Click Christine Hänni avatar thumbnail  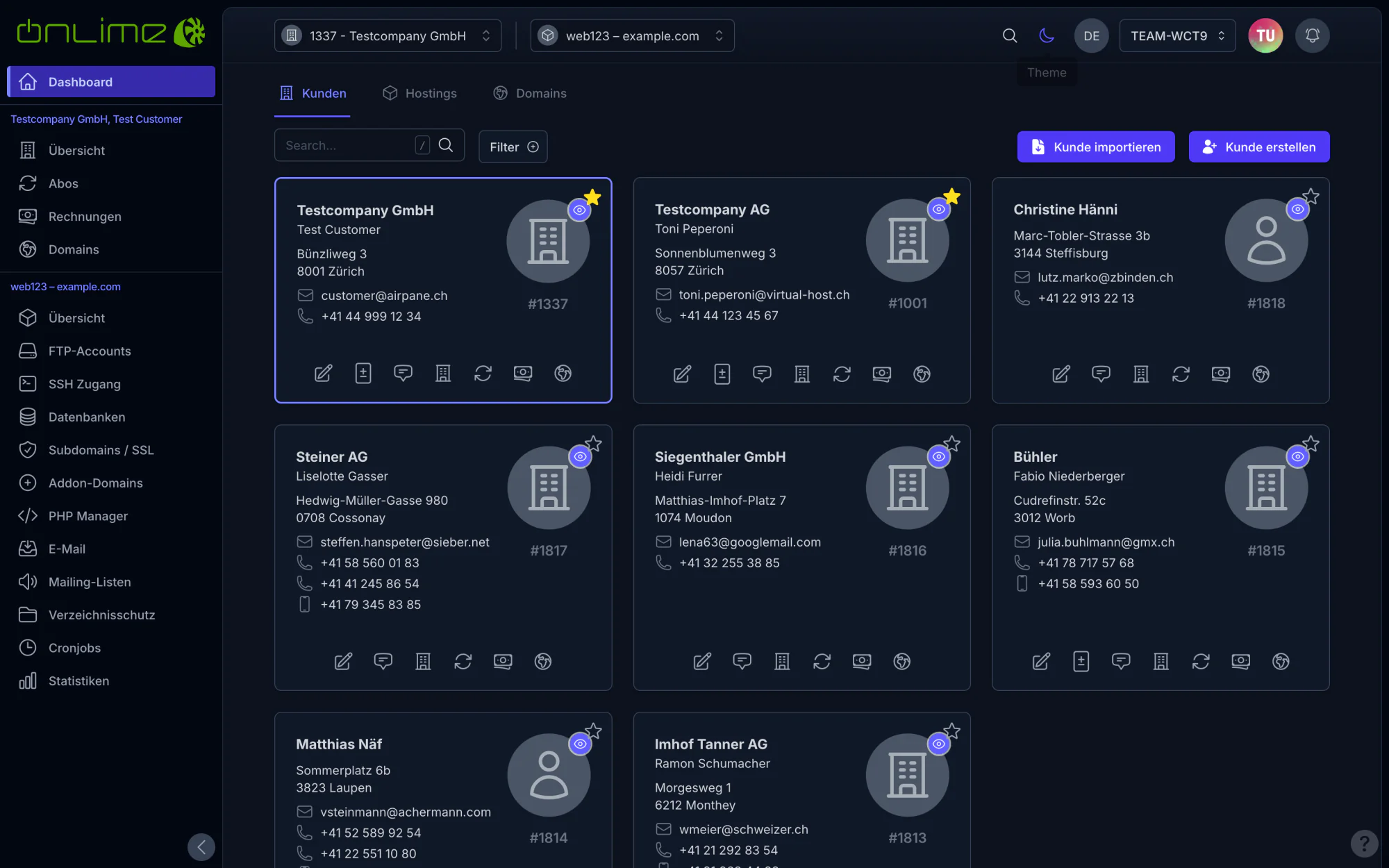click(x=1266, y=240)
